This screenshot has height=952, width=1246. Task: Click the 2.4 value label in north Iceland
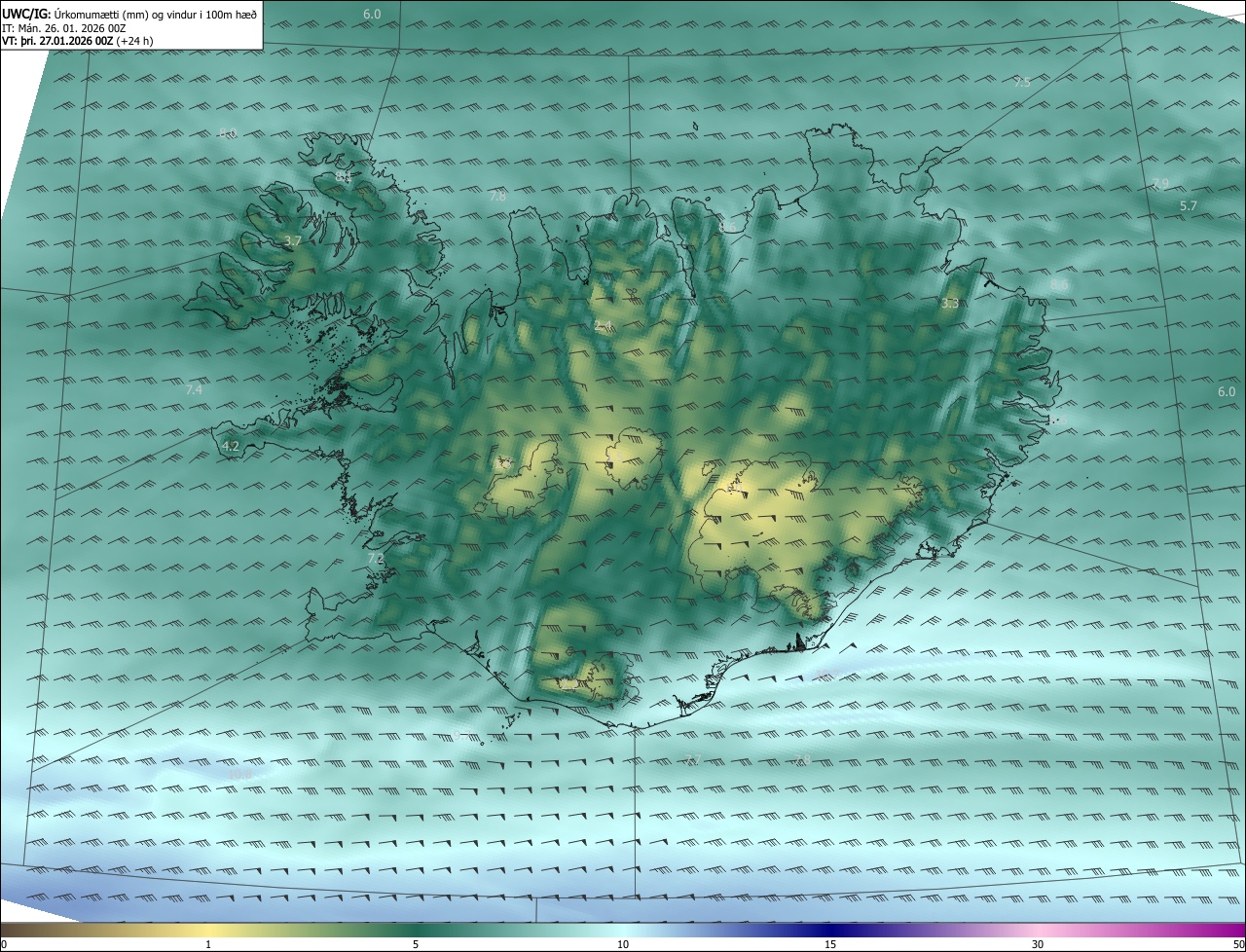coord(603,325)
